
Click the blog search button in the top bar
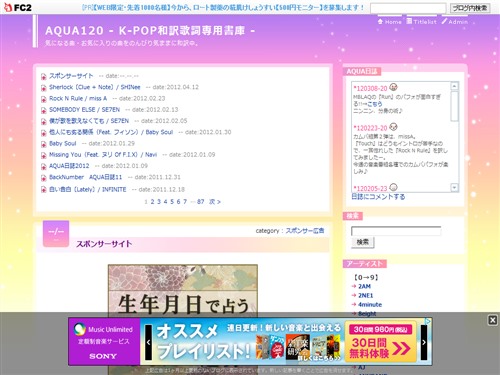(x=470, y=8)
